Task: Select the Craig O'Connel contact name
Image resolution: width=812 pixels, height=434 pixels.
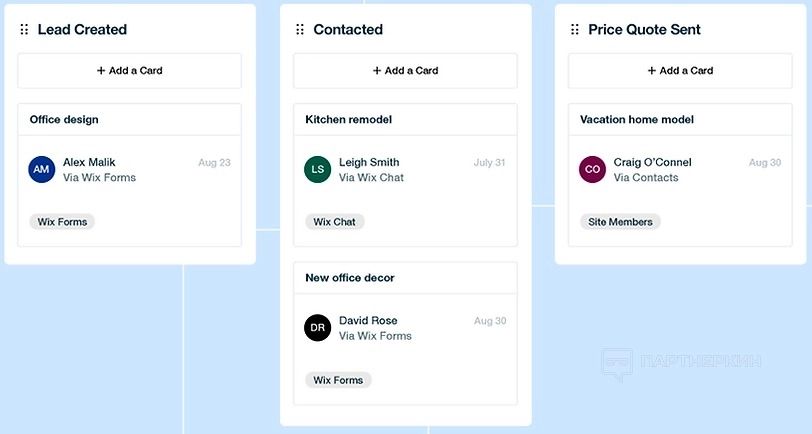Action: pos(652,162)
